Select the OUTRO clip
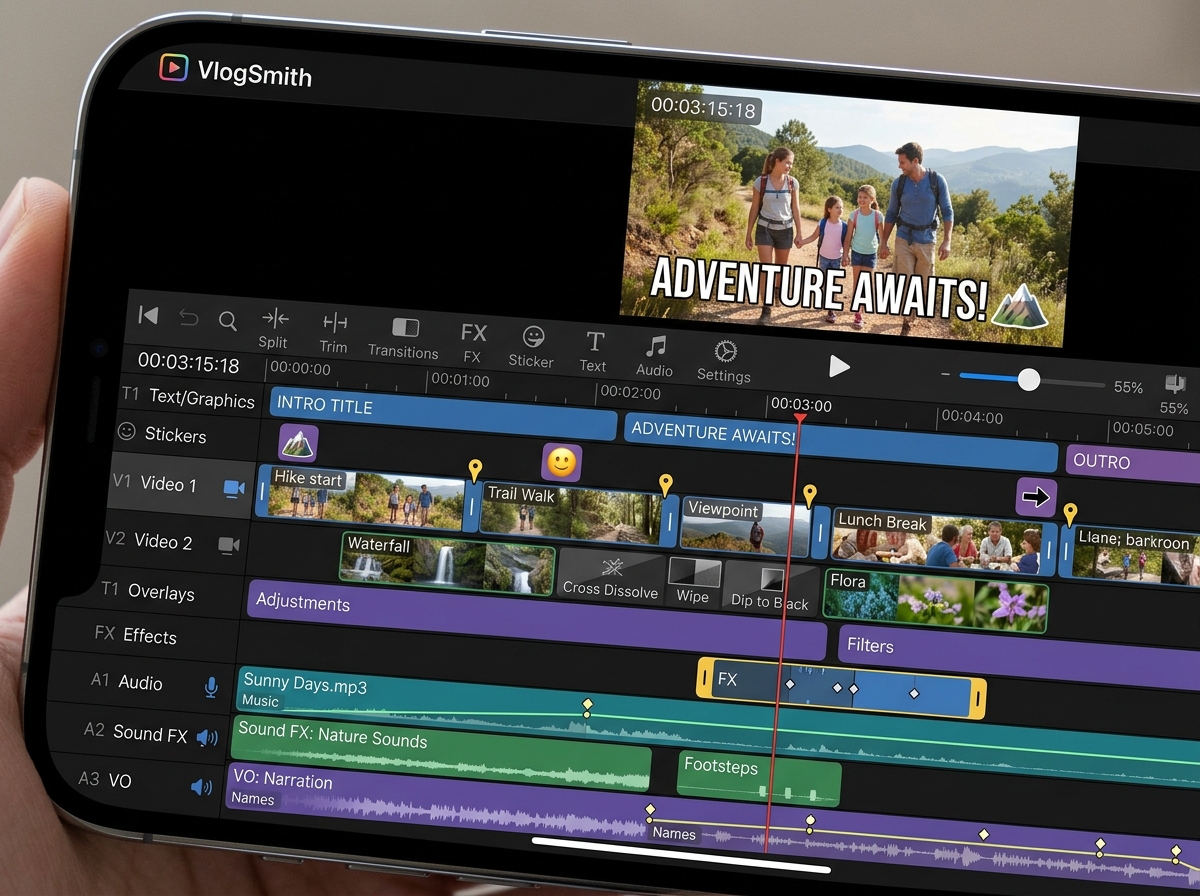 (x=1132, y=464)
